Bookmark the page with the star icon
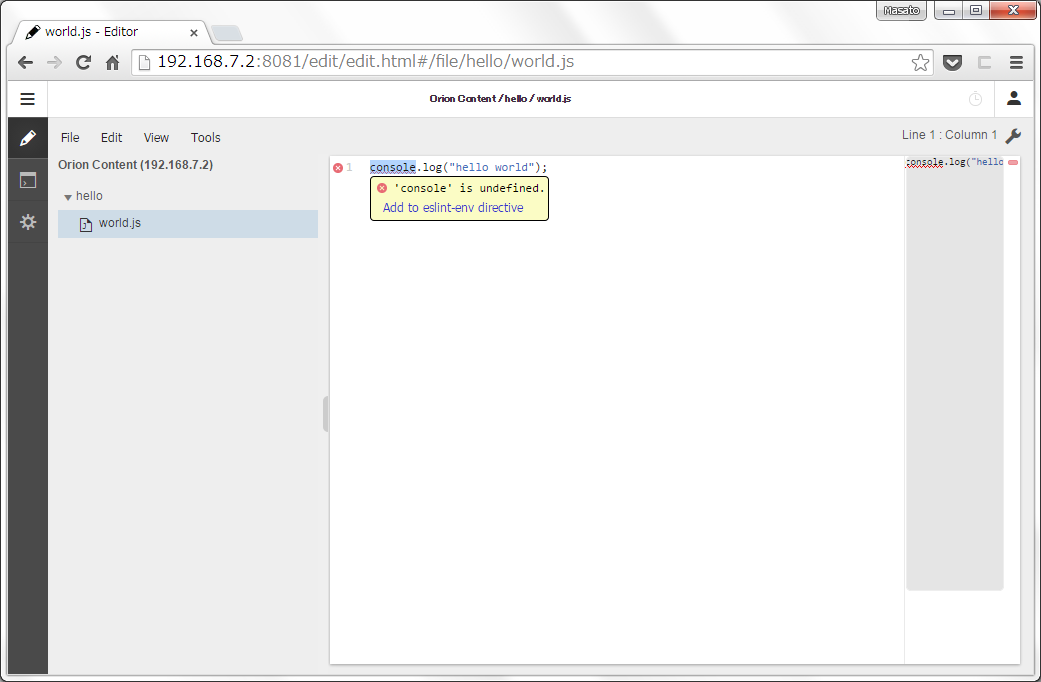 920,62
